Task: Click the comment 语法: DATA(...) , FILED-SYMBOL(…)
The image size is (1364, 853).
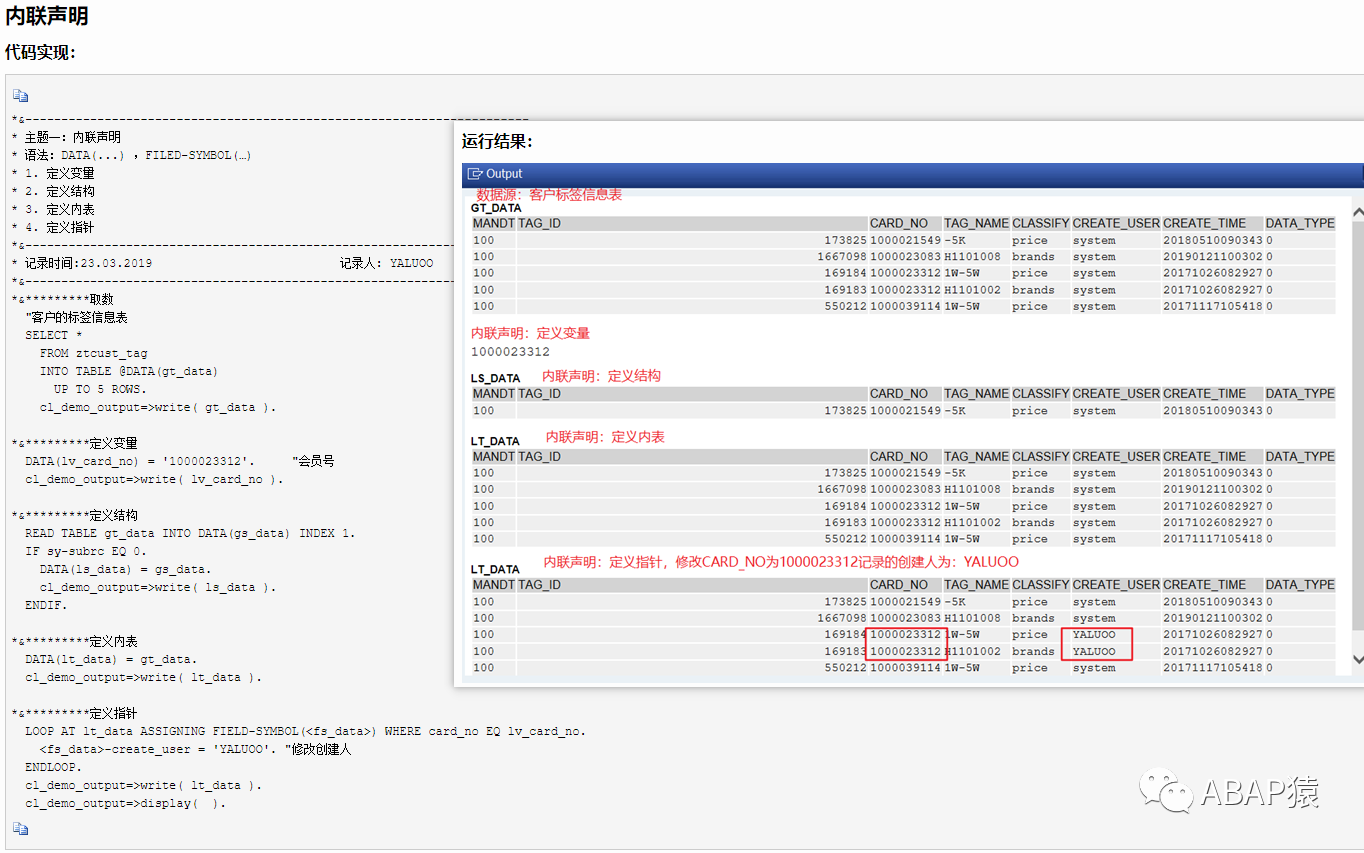Action: pos(131,155)
